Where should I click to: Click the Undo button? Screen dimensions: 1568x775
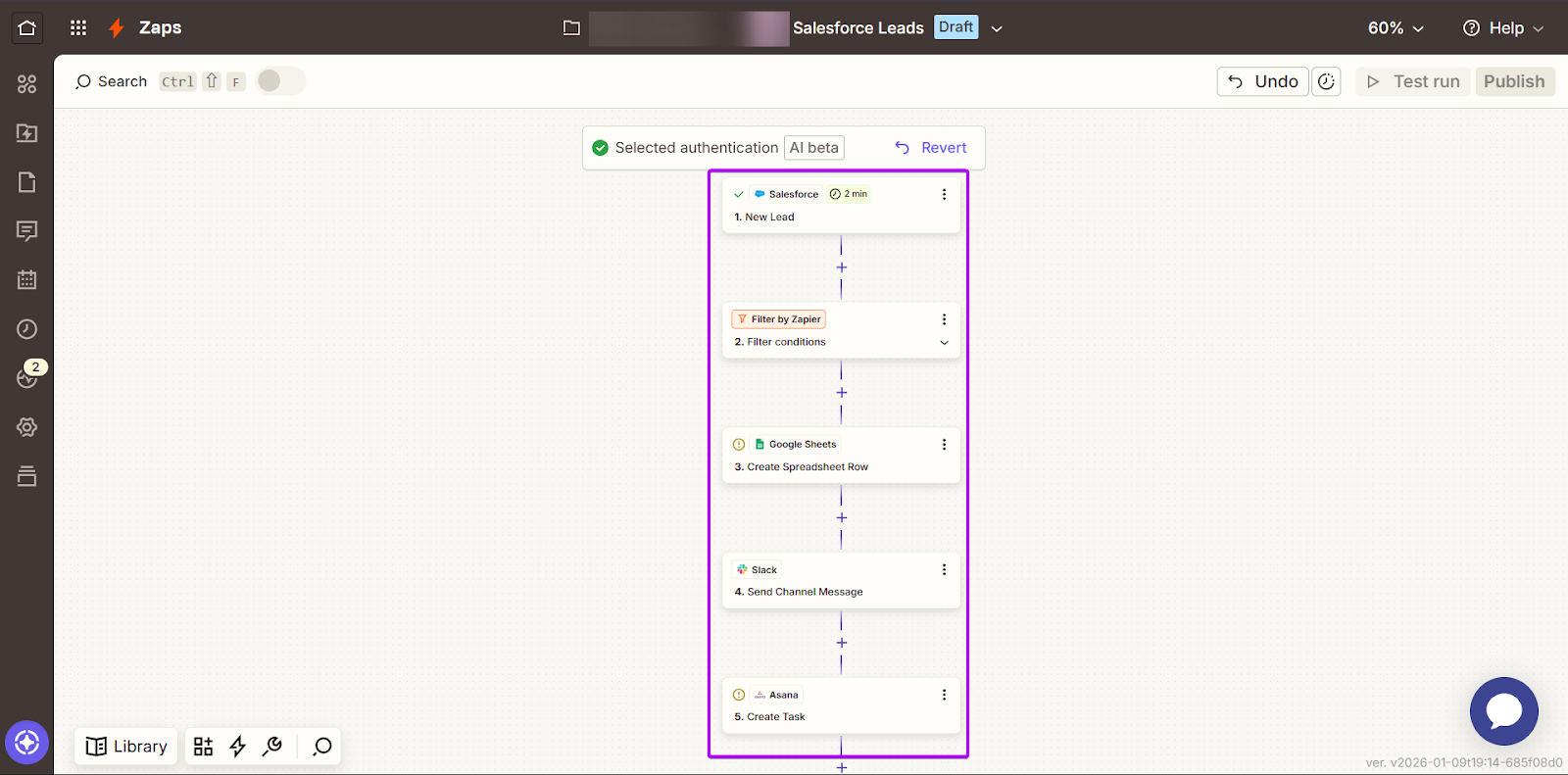point(1262,81)
